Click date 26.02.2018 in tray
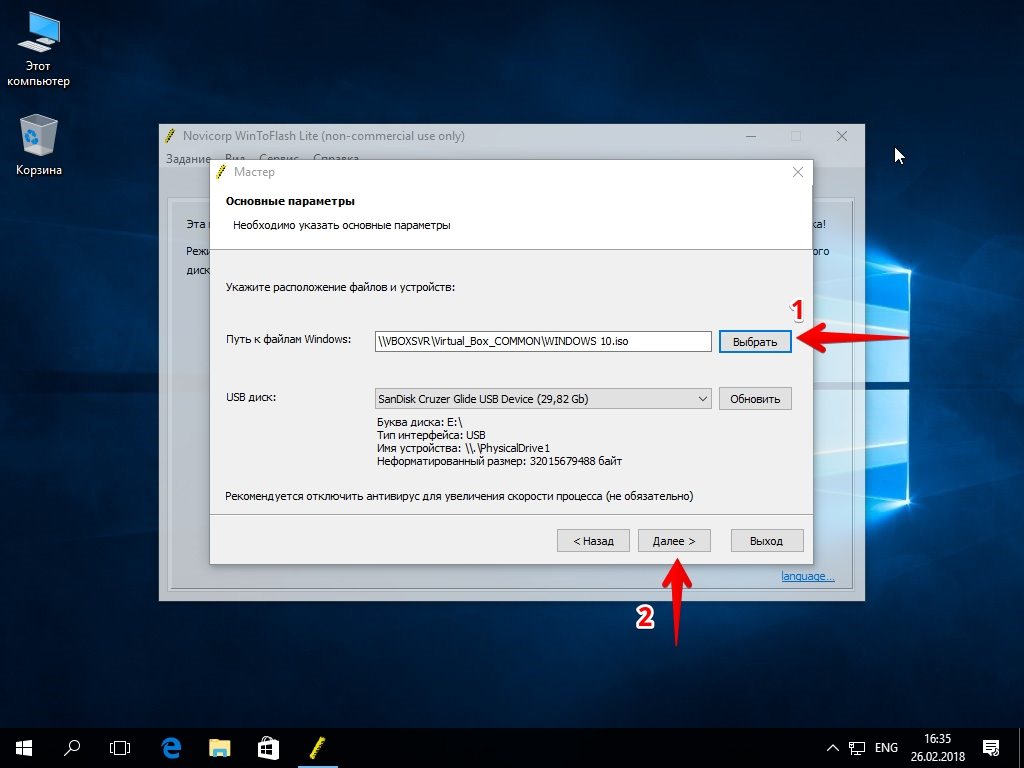 pyautogui.click(x=938, y=758)
